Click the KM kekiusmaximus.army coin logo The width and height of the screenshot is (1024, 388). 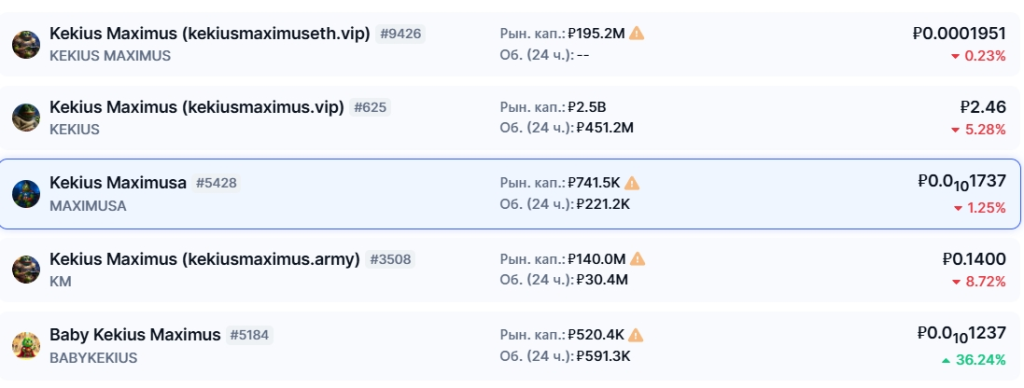26,270
